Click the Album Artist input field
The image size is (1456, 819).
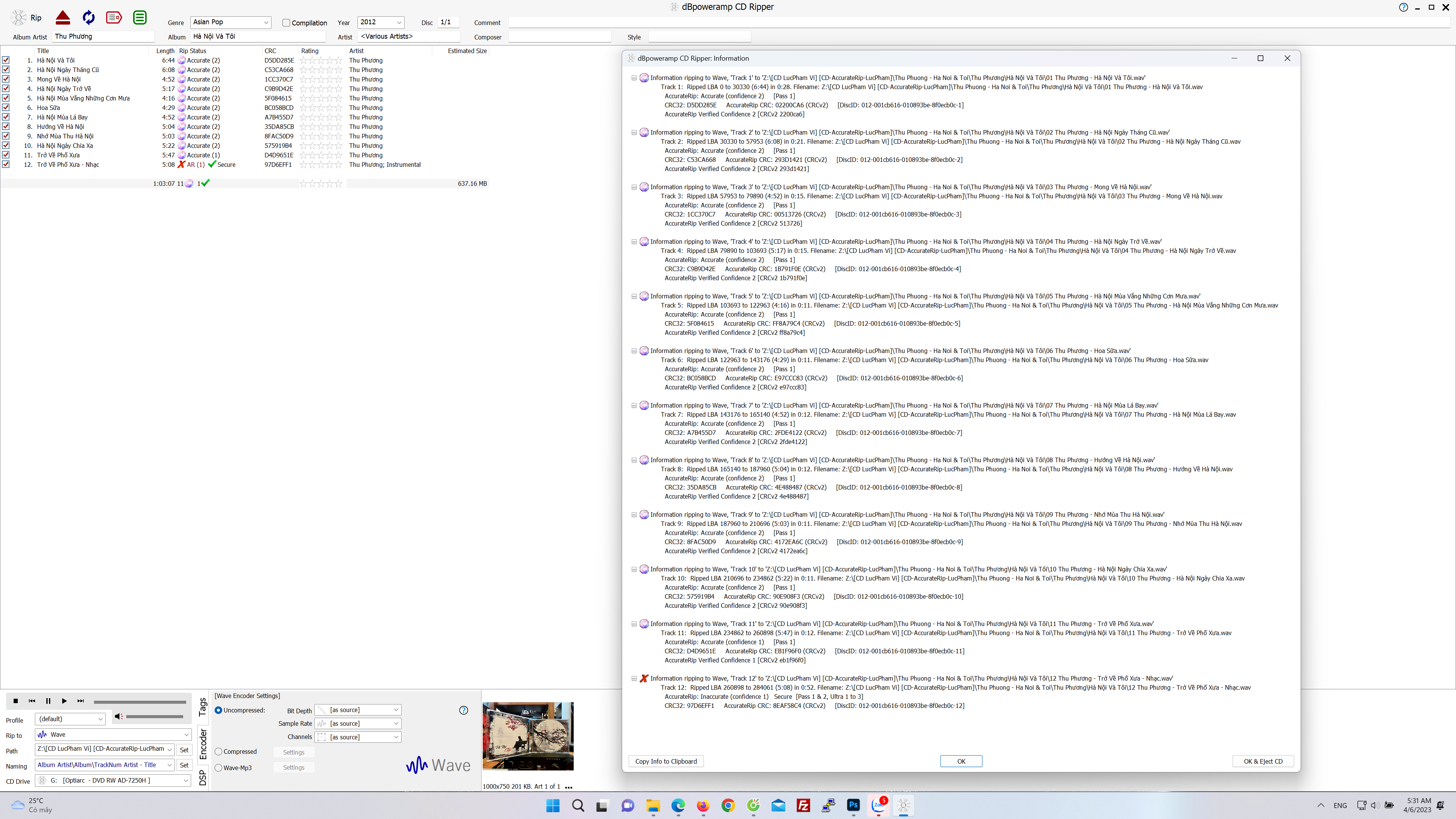pyautogui.click(x=104, y=36)
